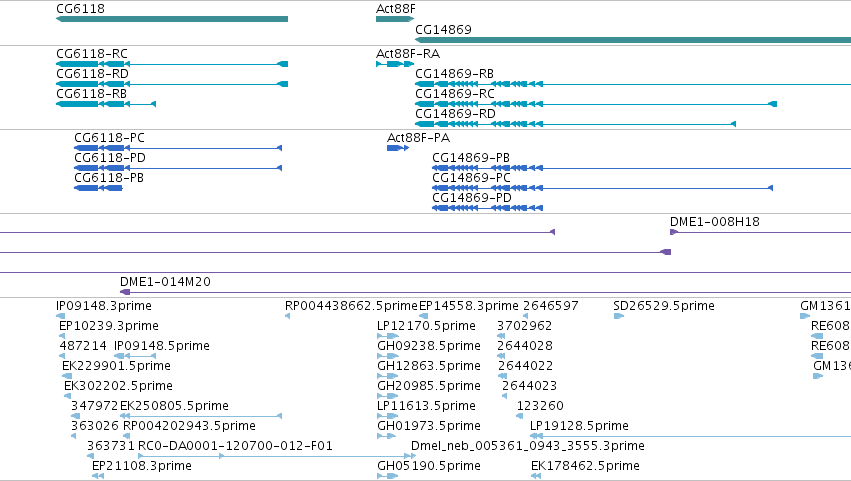The width and height of the screenshot is (851, 481).
Task: Click the CG14869-PD protein label
Action: tap(472, 198)
